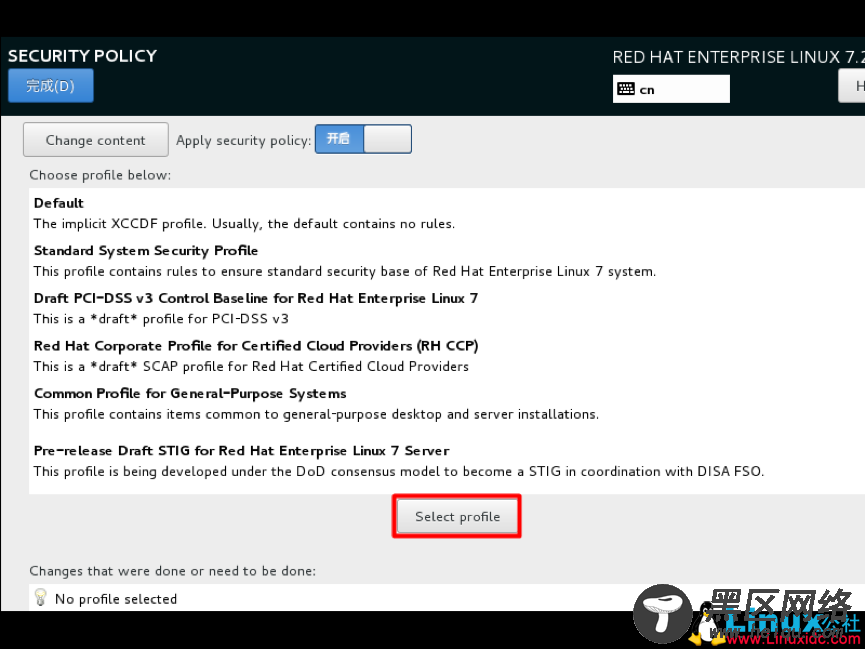Screen dimensions: 865x649
Task: Click 'This is a *draft* profile for PCI-DSS v3'
Action: pos(161,319)
